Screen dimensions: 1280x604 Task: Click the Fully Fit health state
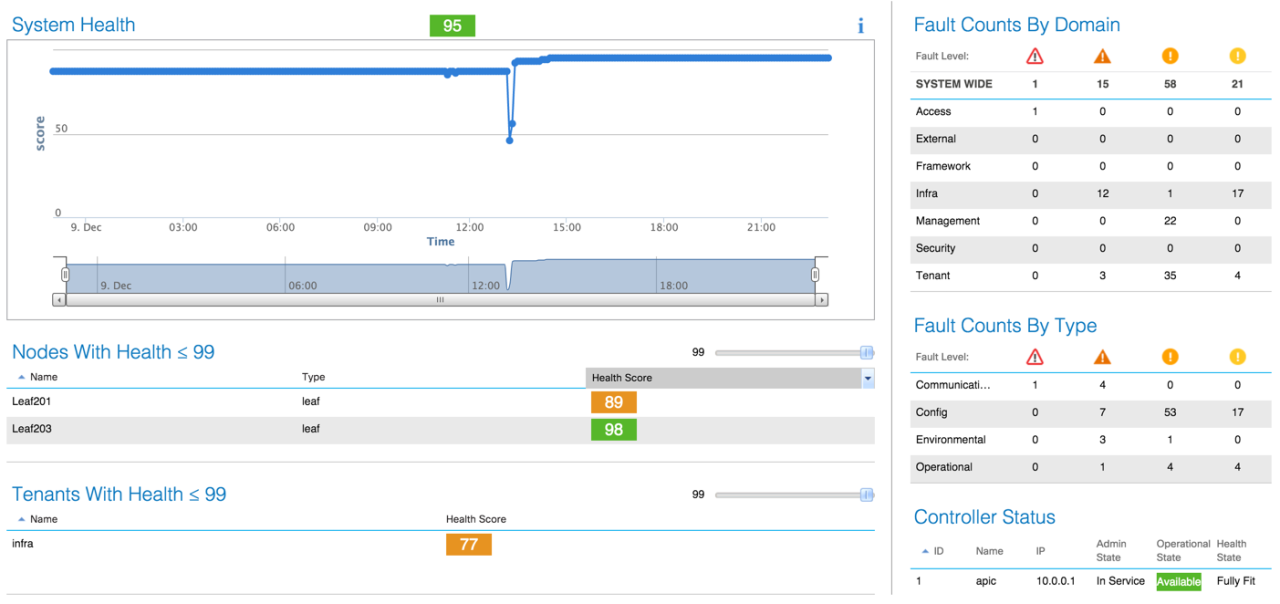click(1236, 581)
